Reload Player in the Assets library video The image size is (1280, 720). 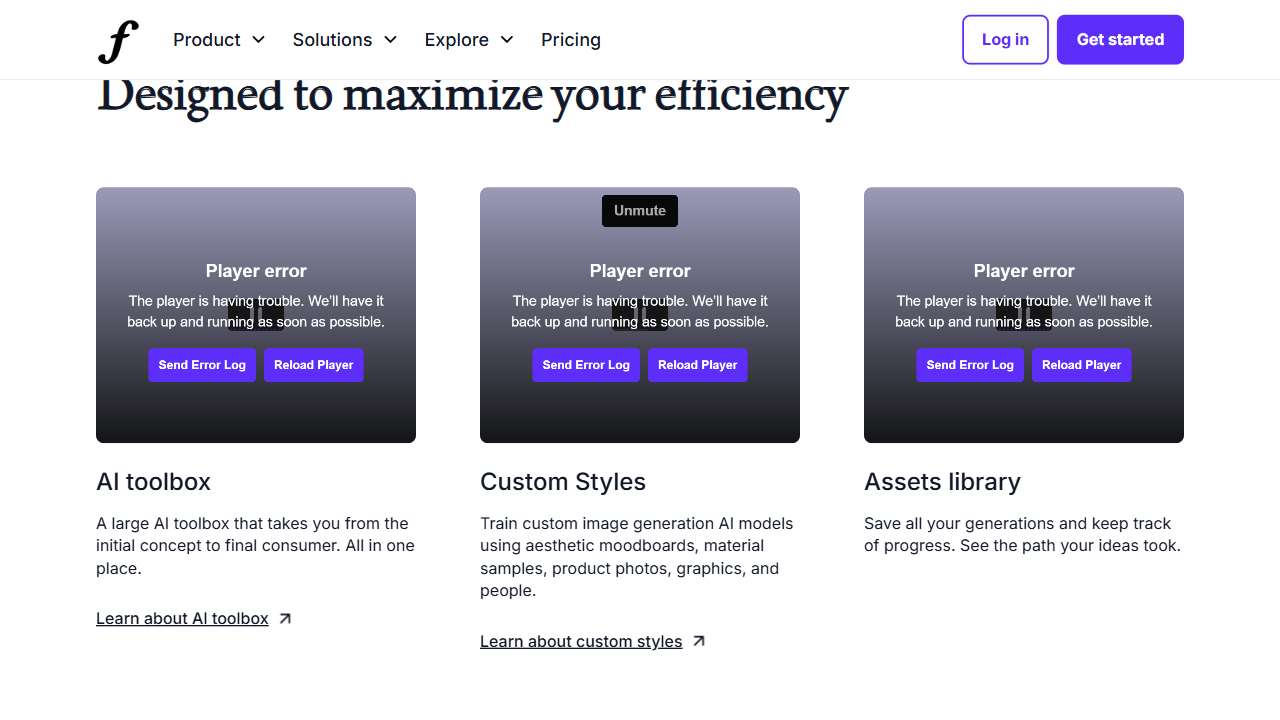coord(1081,365)
